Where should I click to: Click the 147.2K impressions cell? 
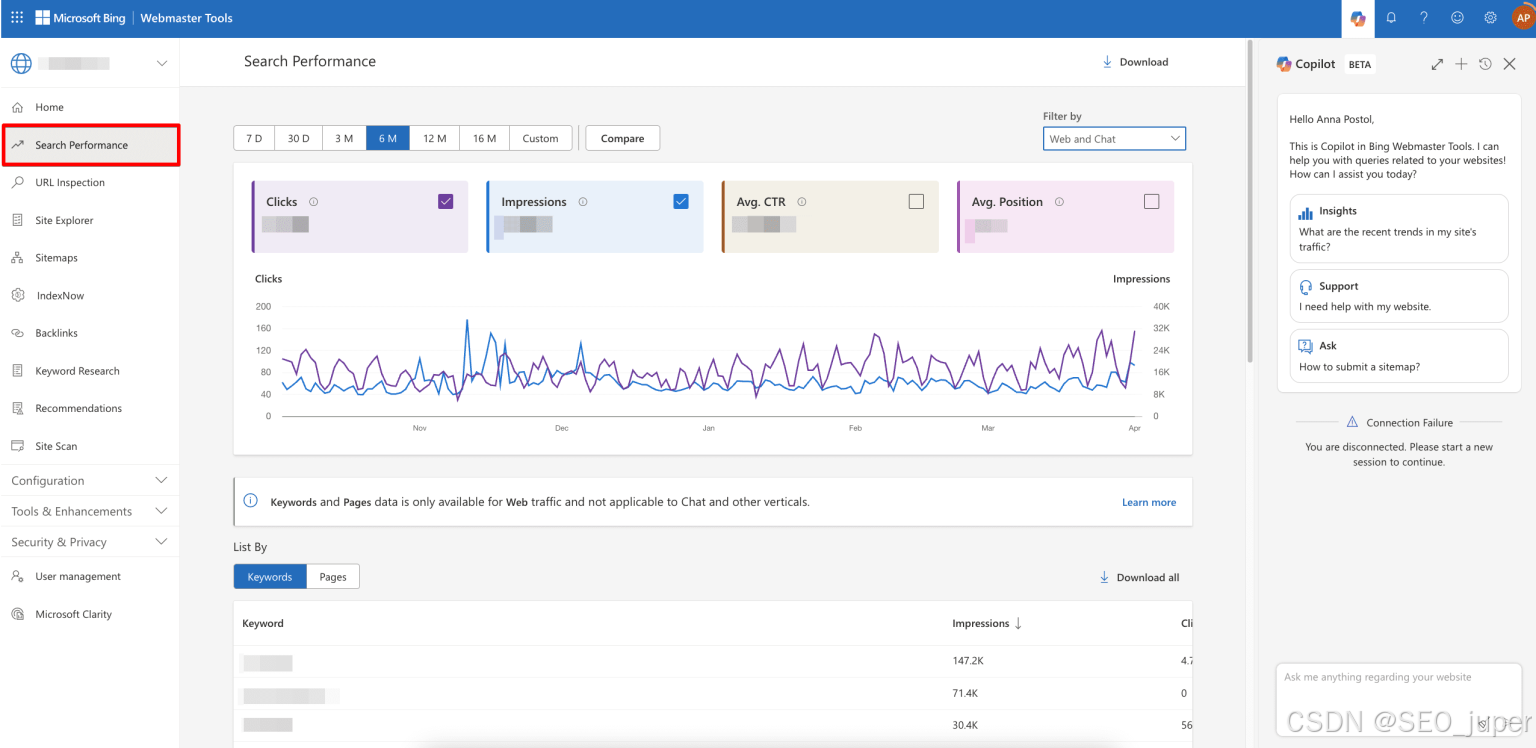tap(967, 661)
